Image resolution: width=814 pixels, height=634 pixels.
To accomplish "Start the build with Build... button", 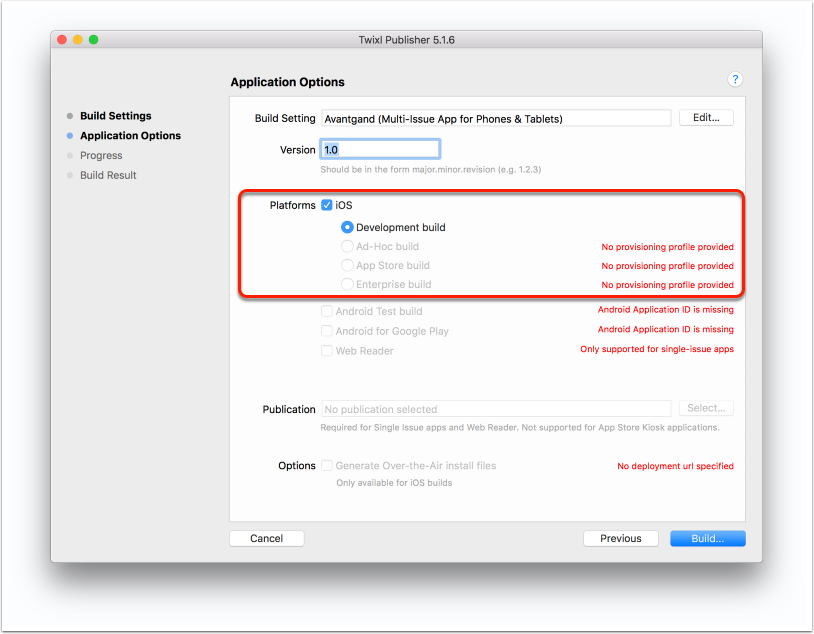I will pos(708,538).
